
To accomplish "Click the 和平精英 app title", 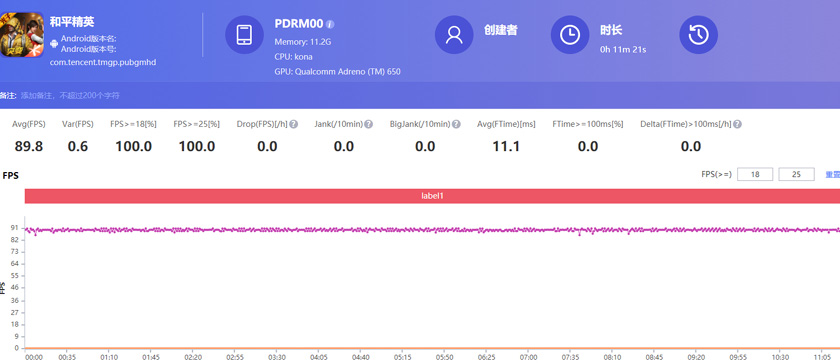I will point(72,22).
